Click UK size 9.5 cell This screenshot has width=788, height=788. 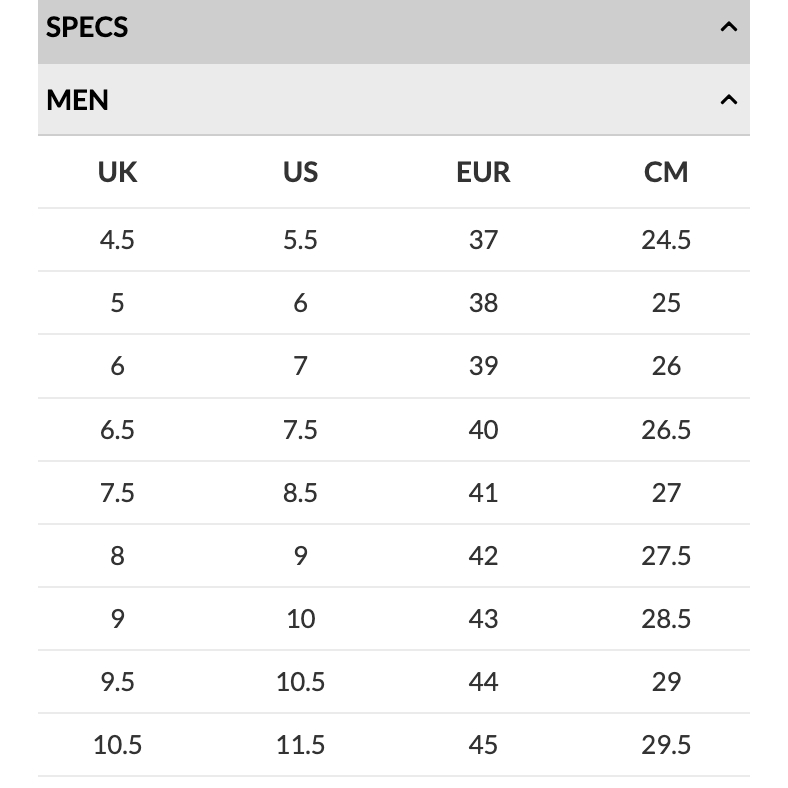point(117,682)
